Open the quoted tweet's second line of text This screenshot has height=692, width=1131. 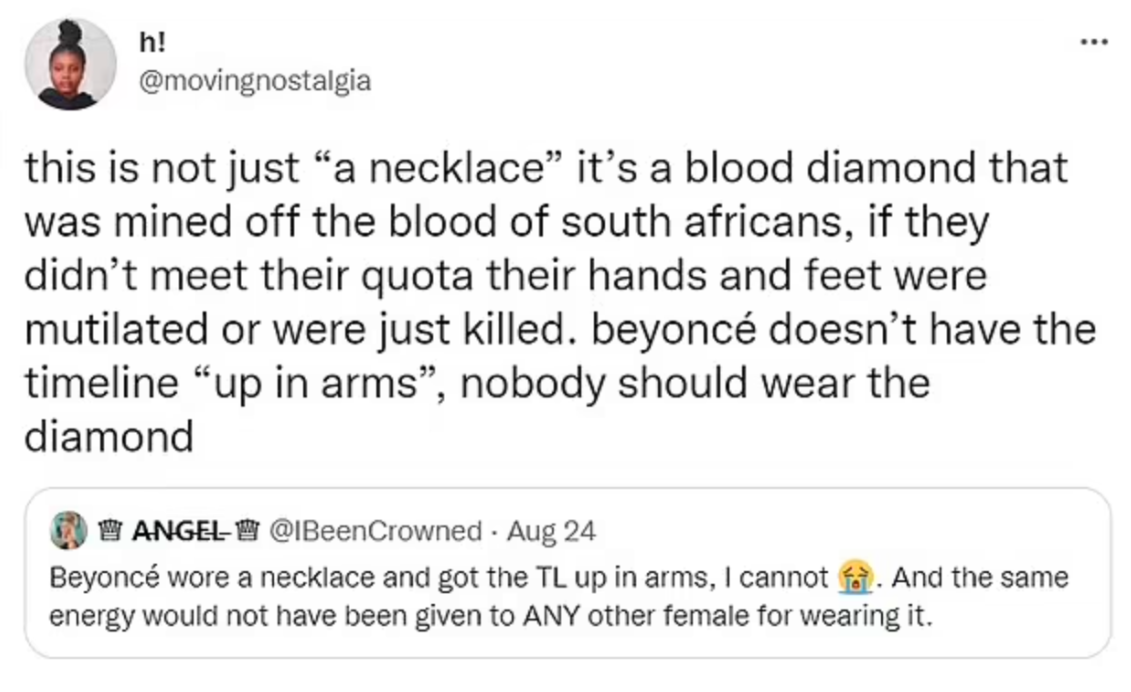(490, 615)
